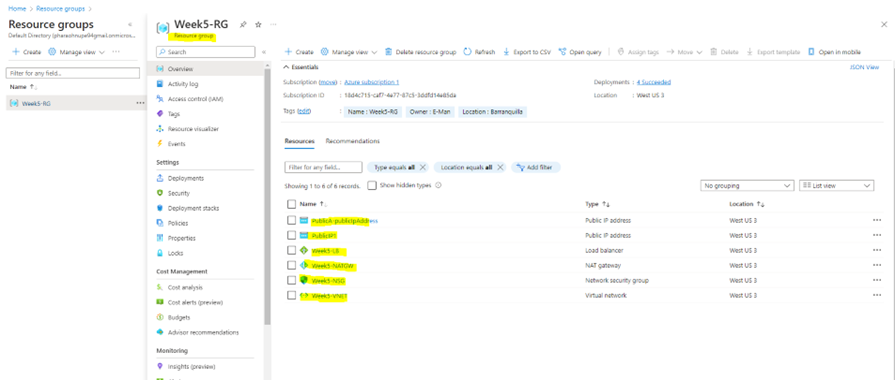Click the Refresh toolbar button

[x=479, y=52]
